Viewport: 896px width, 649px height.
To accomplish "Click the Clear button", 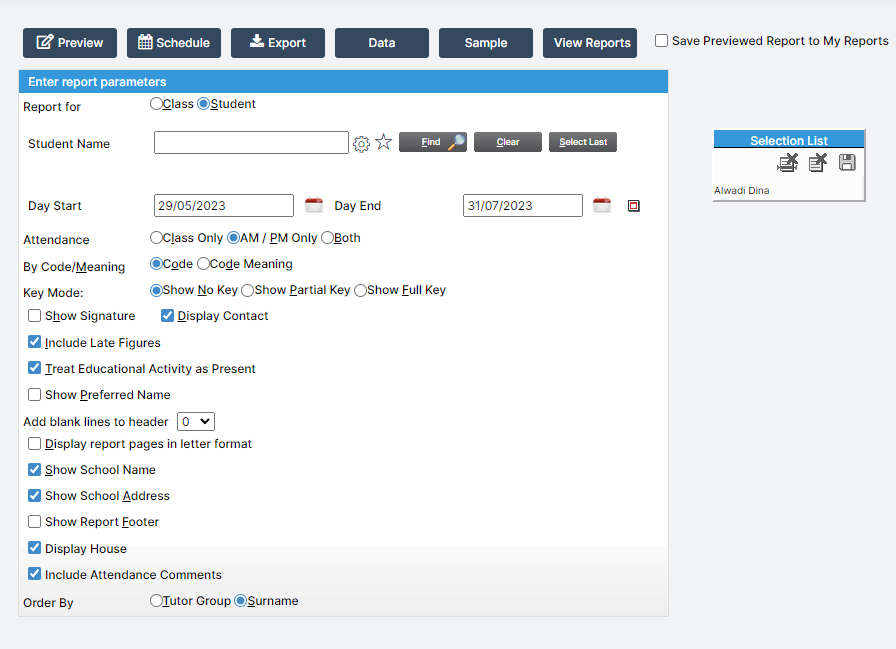I will [x=508, y=142].
